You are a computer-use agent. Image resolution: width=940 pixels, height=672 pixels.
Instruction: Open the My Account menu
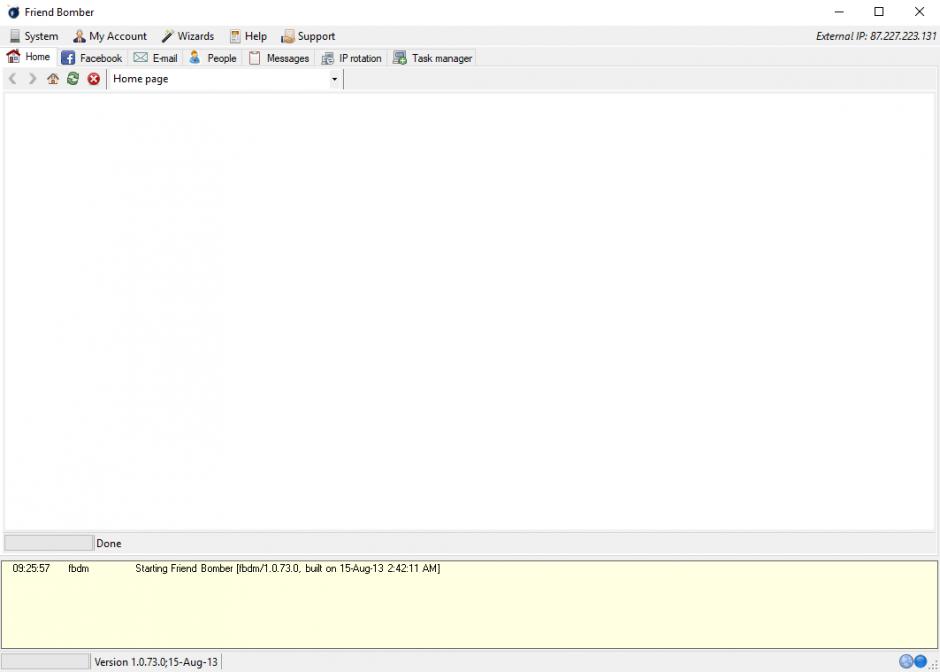tap(110, 36)
